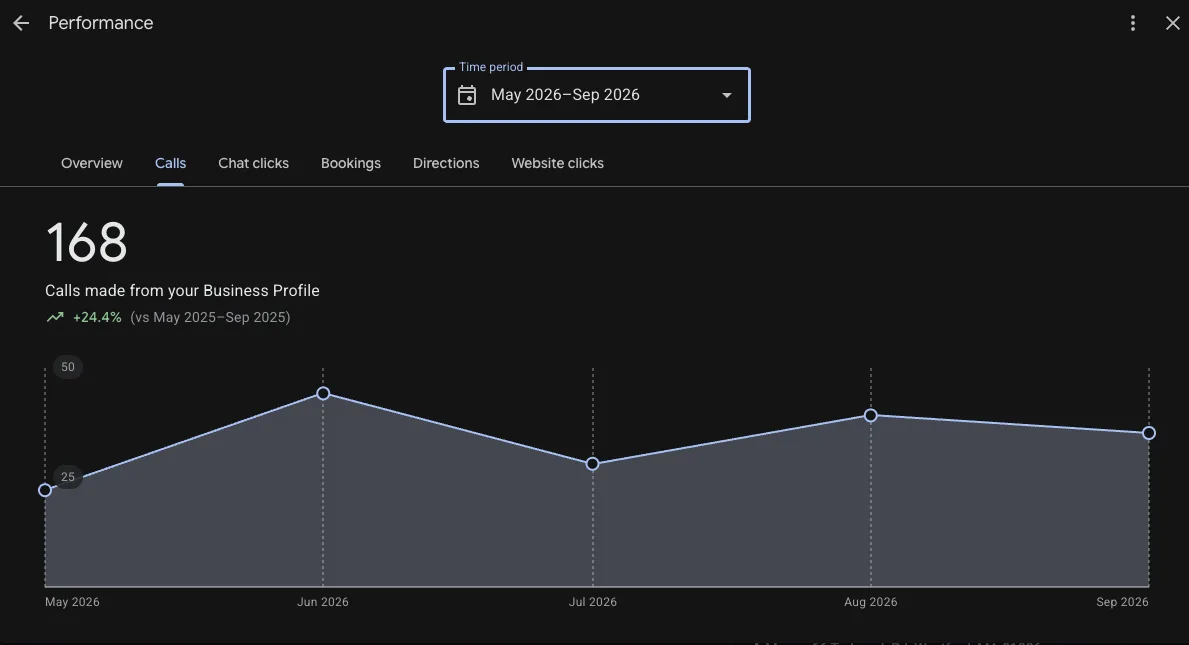Screen dimensions: 1189x645
Task: Open the Time period dropdown arrow
Action: 726,95
